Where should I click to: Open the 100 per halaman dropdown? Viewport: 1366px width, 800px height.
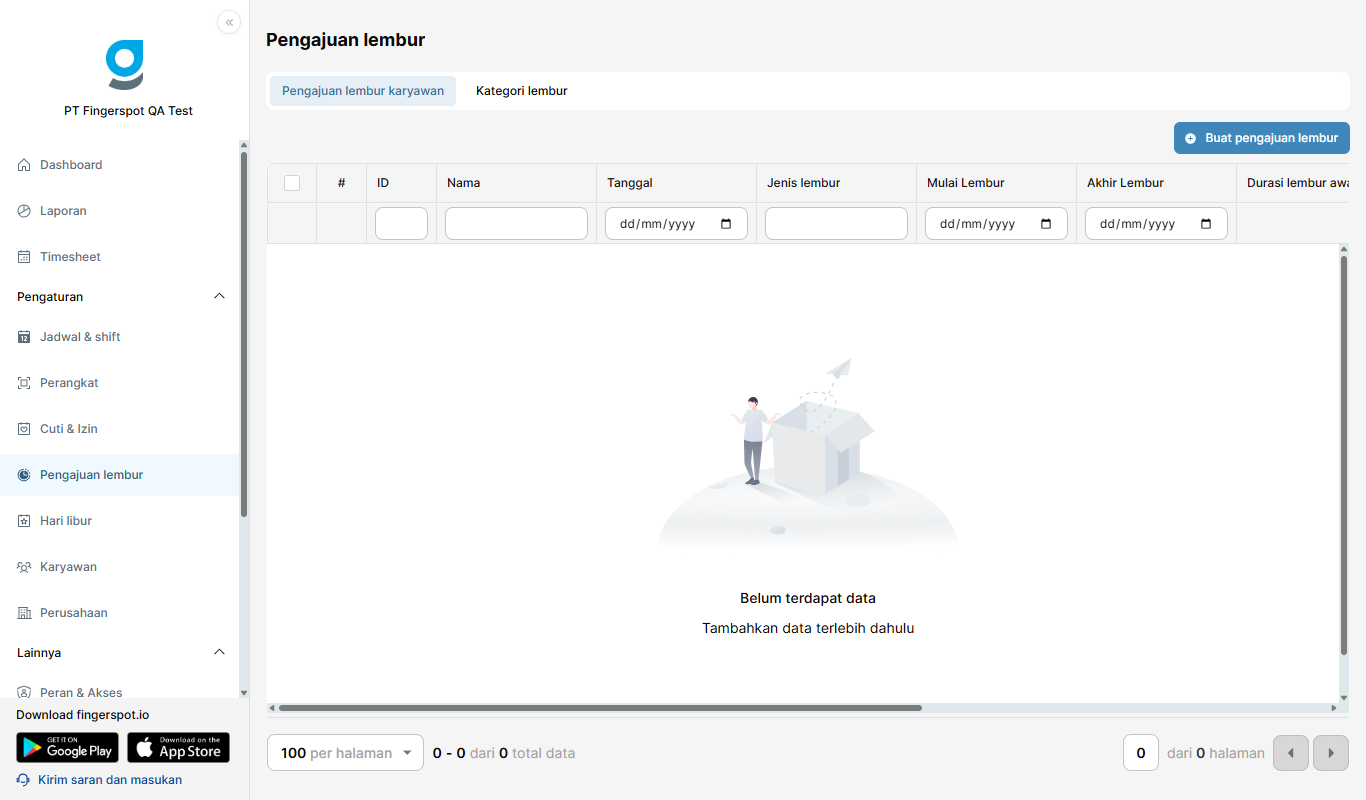(346, 753)
